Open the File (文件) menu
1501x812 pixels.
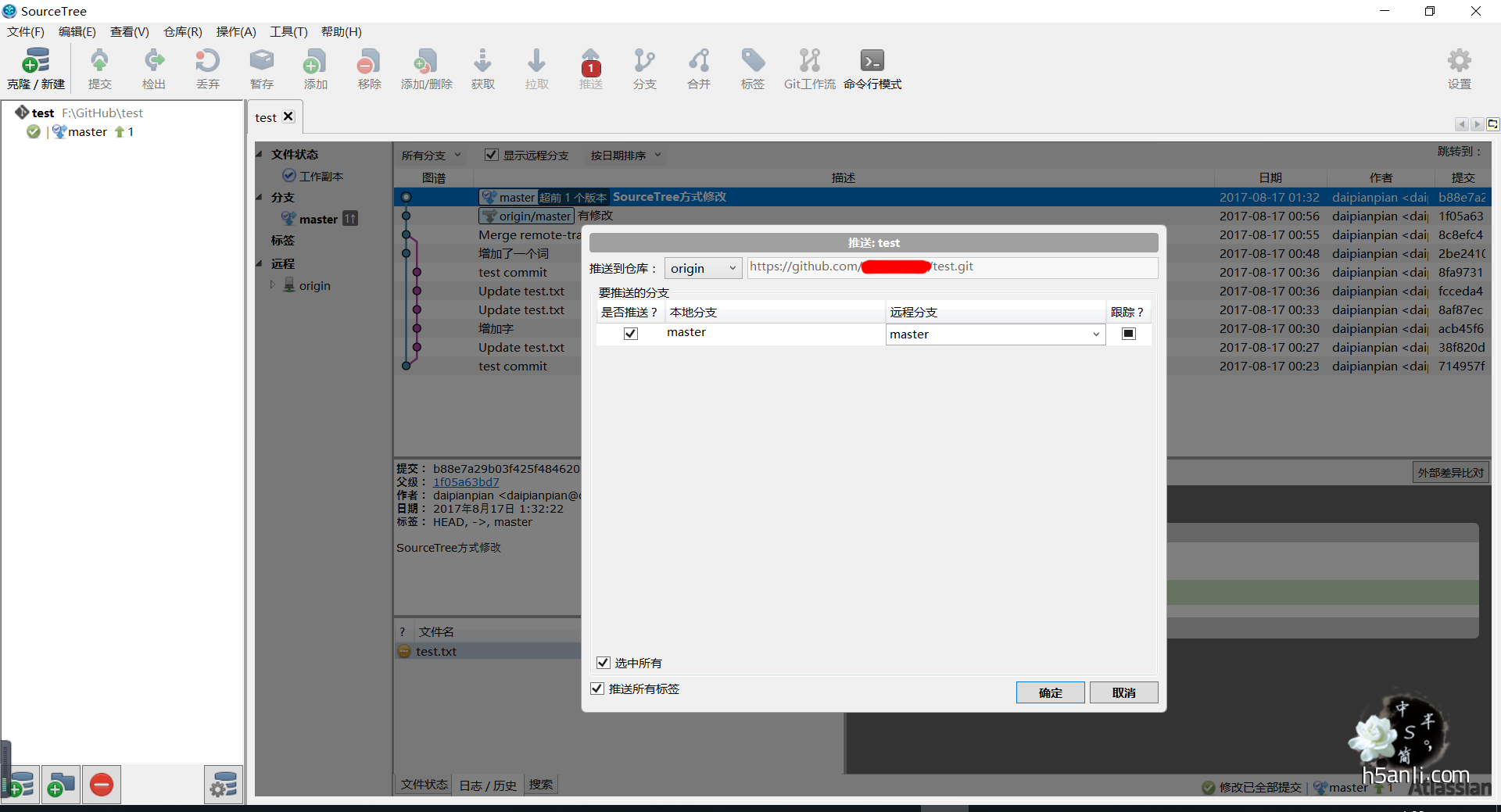[x=26, y=32]
